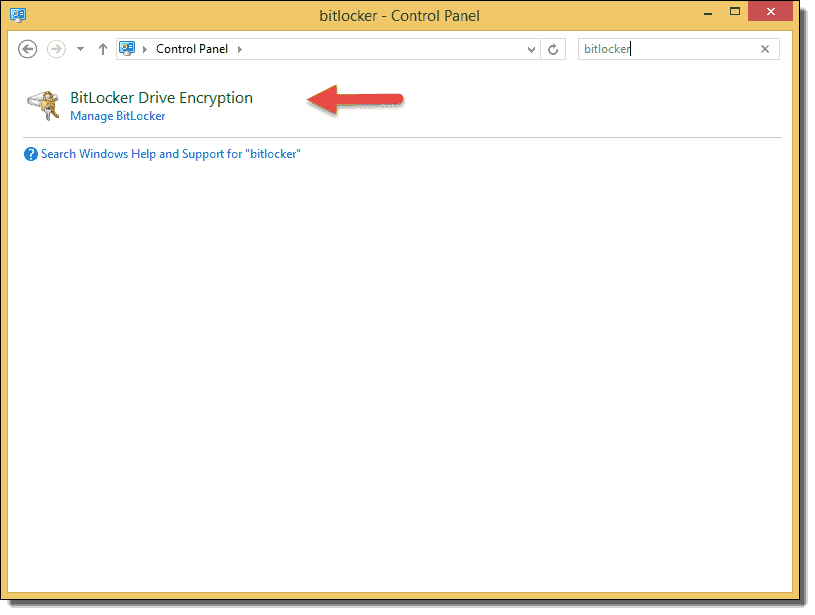Viewport: 815px width, 615px height.
Task: Select the BitLocker Drive Encryption heading
Action: [162, 97]
